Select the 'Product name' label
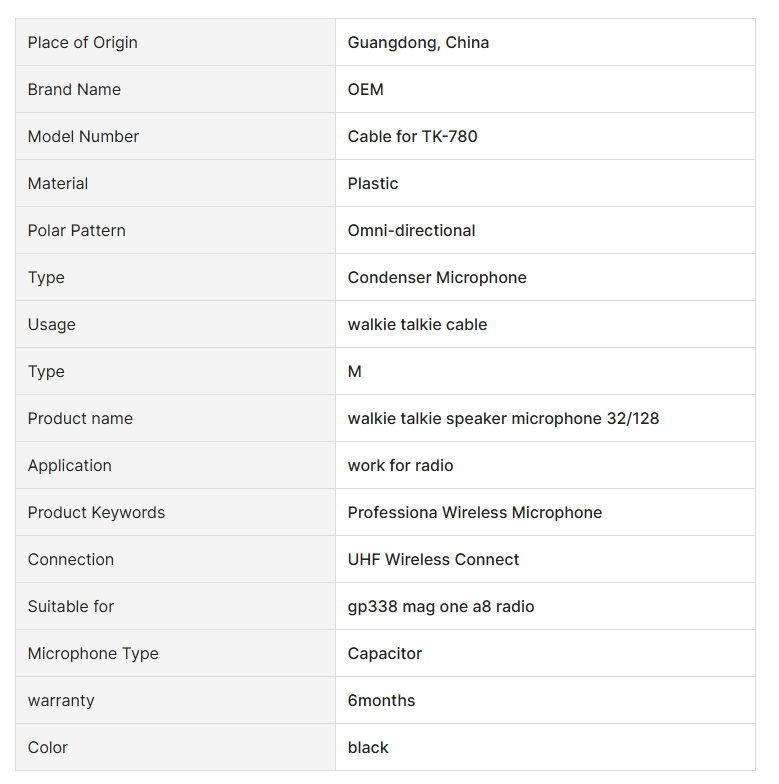Image resolution: width=779 pixels, height=784 pixels. pyautogui.click(x=80, y=418)
